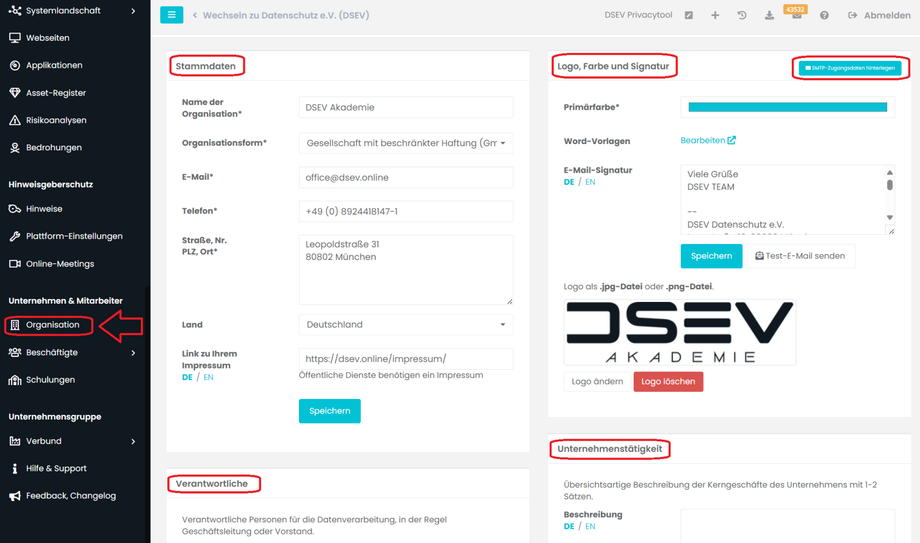
Task: Click SMTP-Zugangsdaten hinterlegen button
Action: point(850,68)
